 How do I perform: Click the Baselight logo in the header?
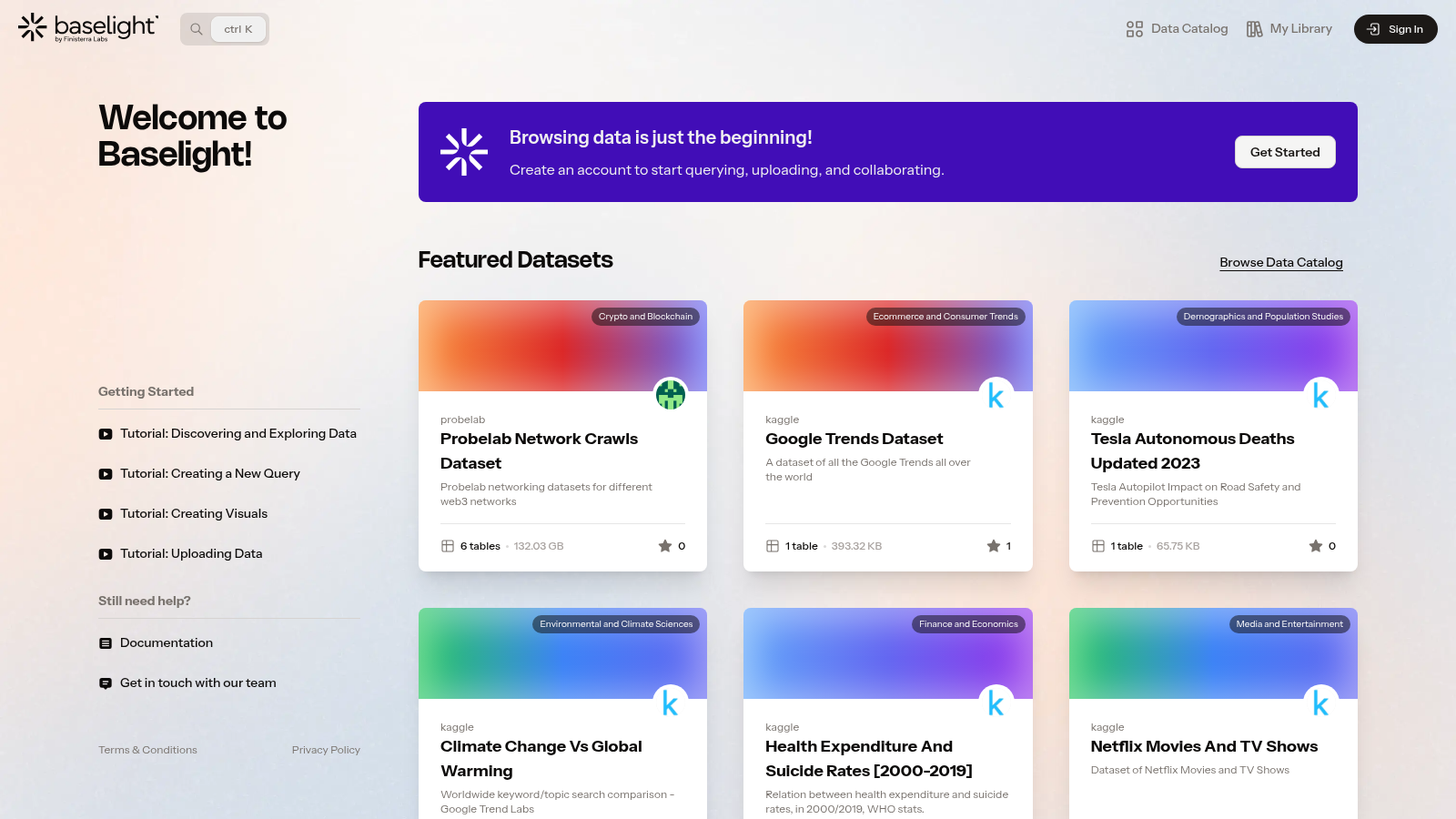pos(88,28)
